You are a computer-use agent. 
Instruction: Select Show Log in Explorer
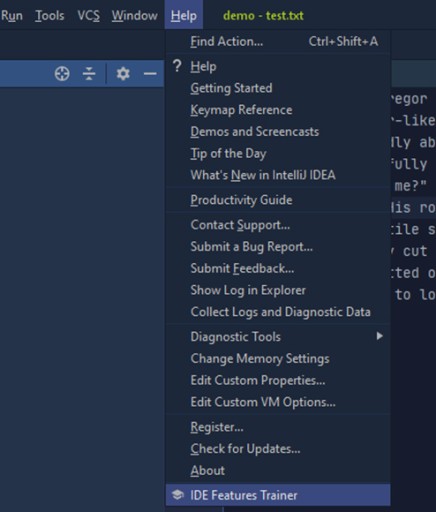(x=278, y=290)
